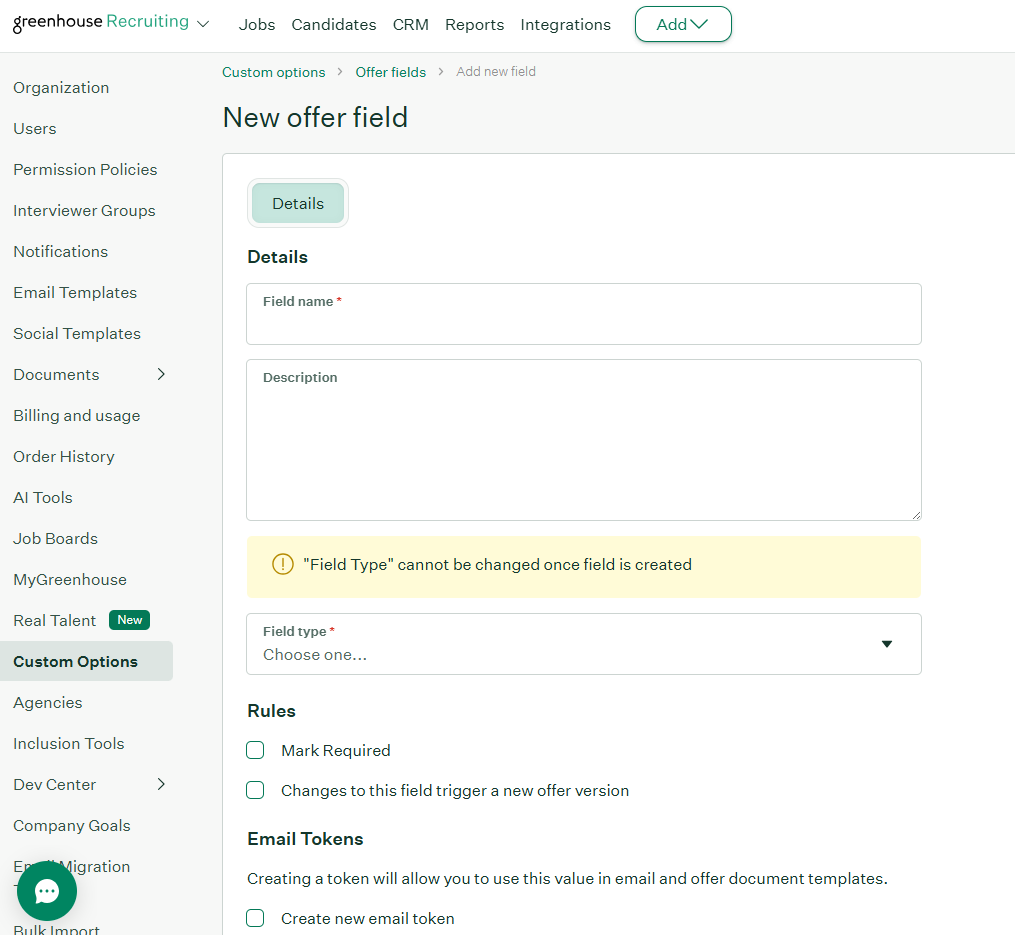Open MyGreenhouse in sidebar

(x=70, y=580)
